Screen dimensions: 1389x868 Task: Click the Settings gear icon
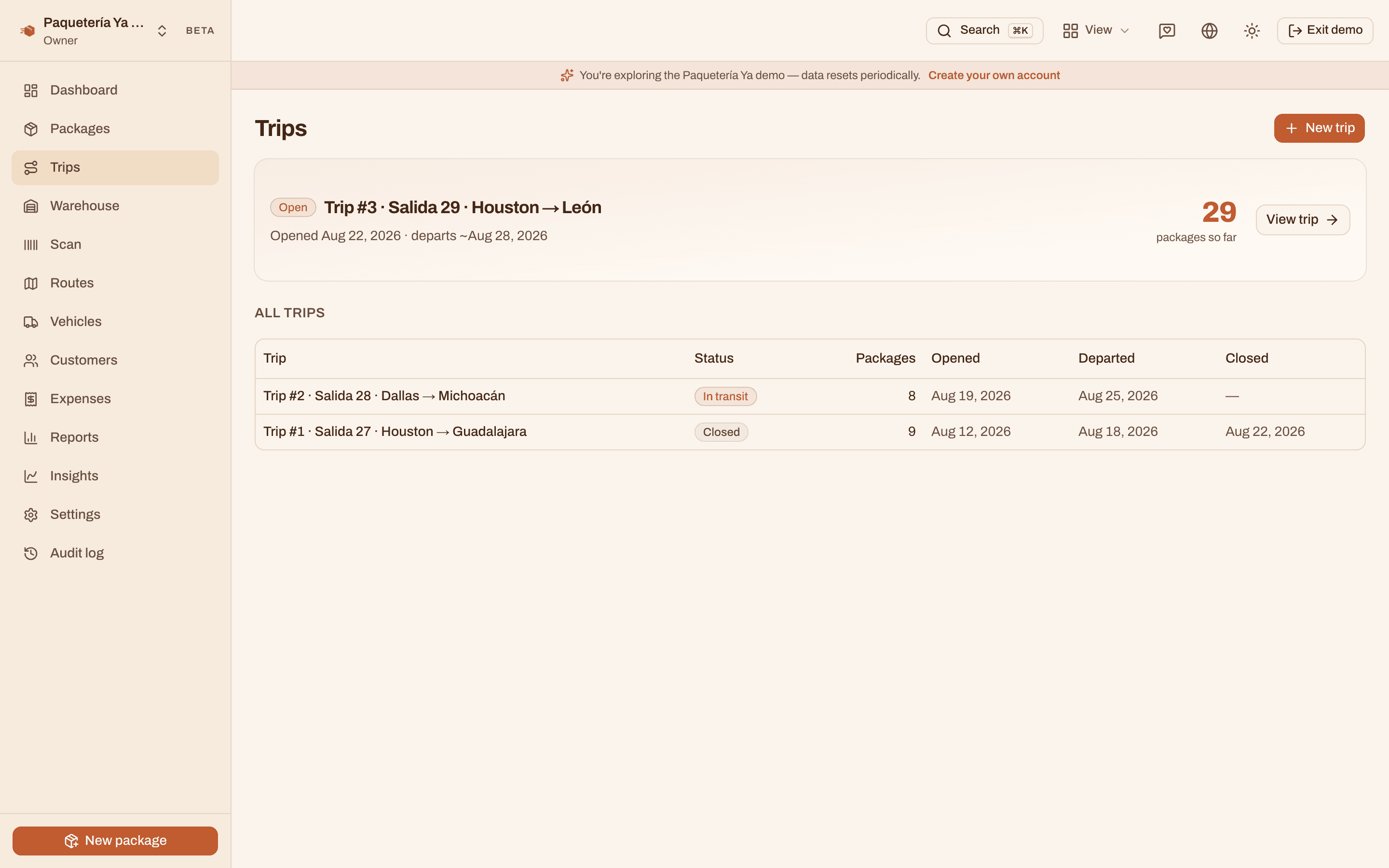pos(31,515)
